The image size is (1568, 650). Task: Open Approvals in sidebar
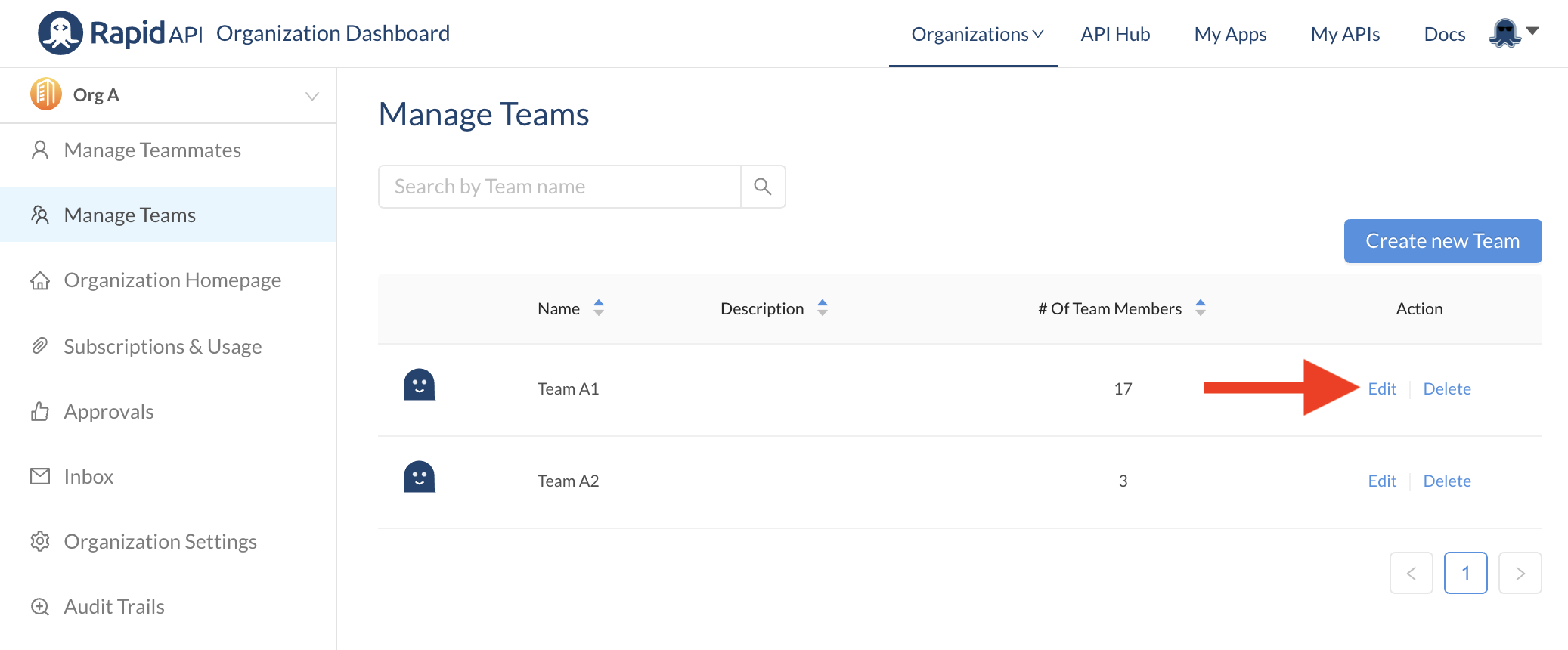168,411
